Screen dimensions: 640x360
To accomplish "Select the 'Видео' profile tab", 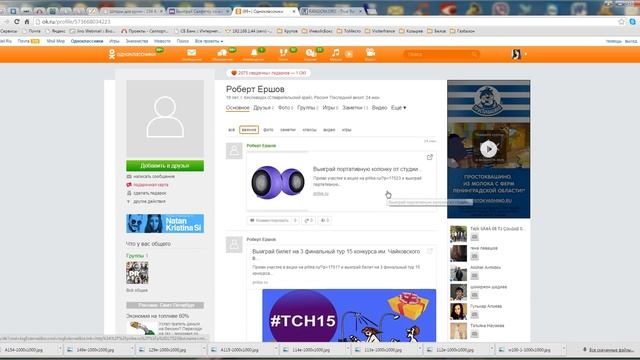I will pos(379,108).
